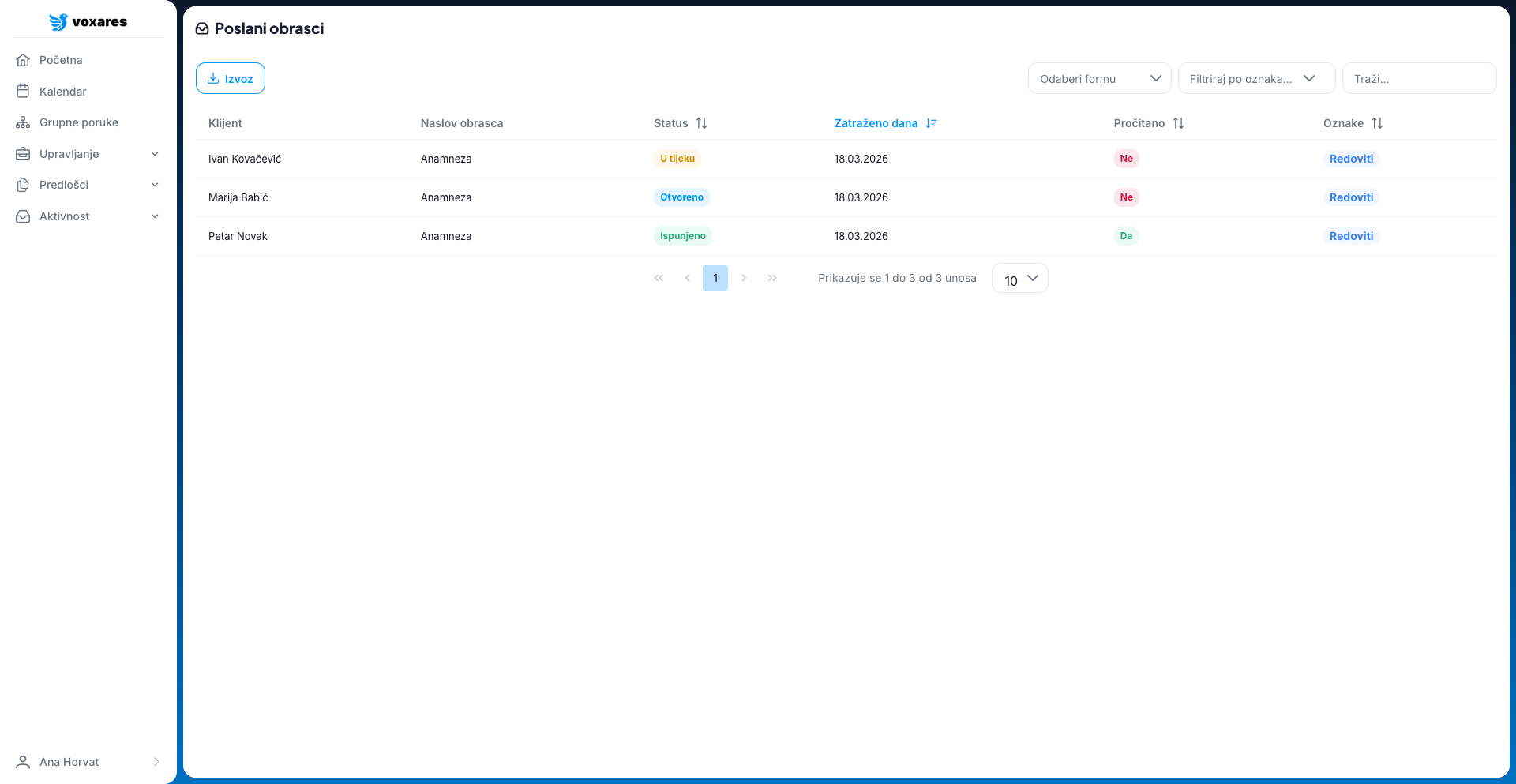Change rows per page dropdown showing 10
The width and height of the screenshot is (1516, 784).
click(1019, 279)
